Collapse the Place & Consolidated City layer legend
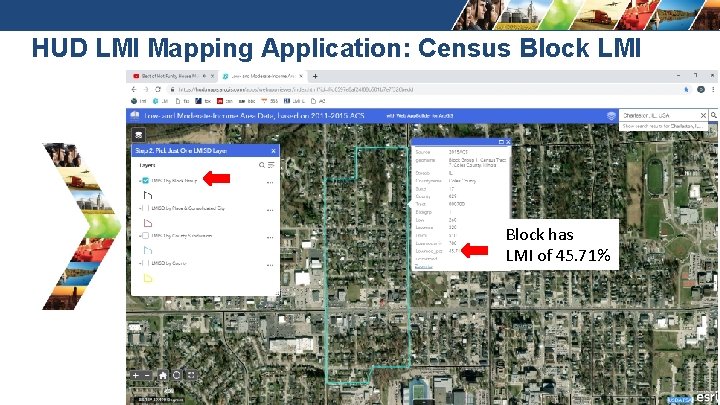 tap(140, 208)
